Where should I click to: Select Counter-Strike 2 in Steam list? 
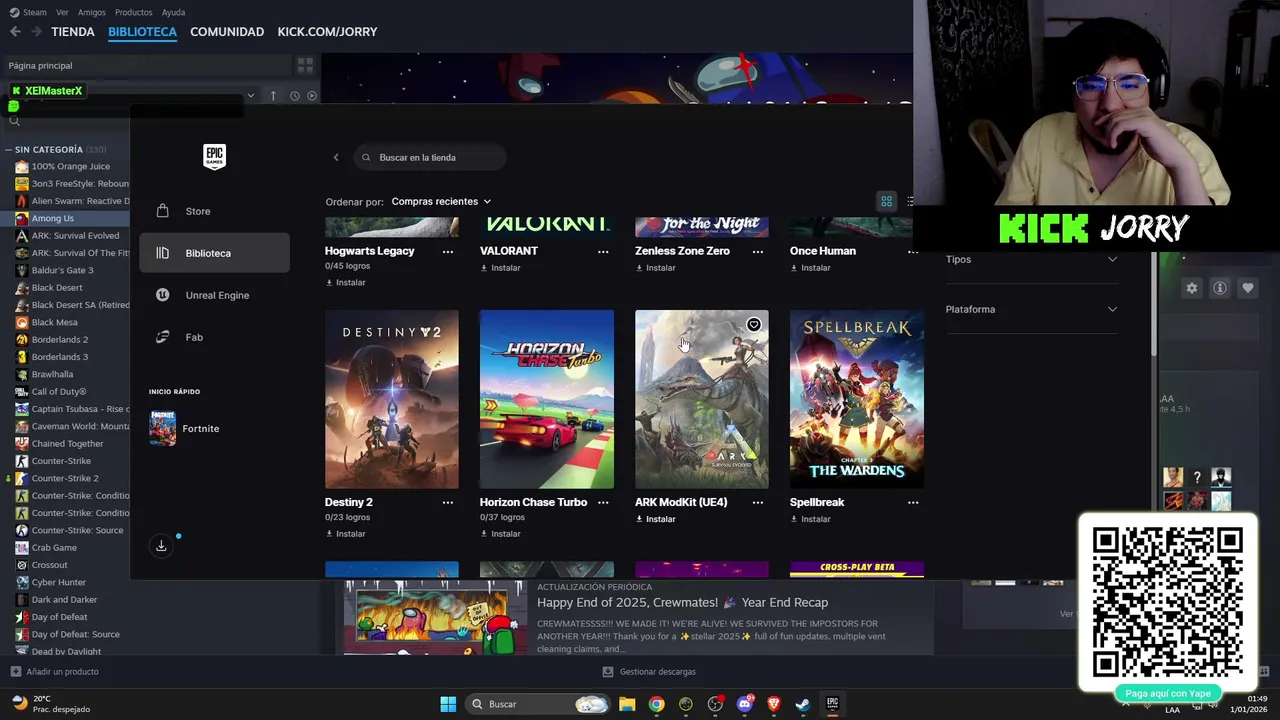pos(65,478)
